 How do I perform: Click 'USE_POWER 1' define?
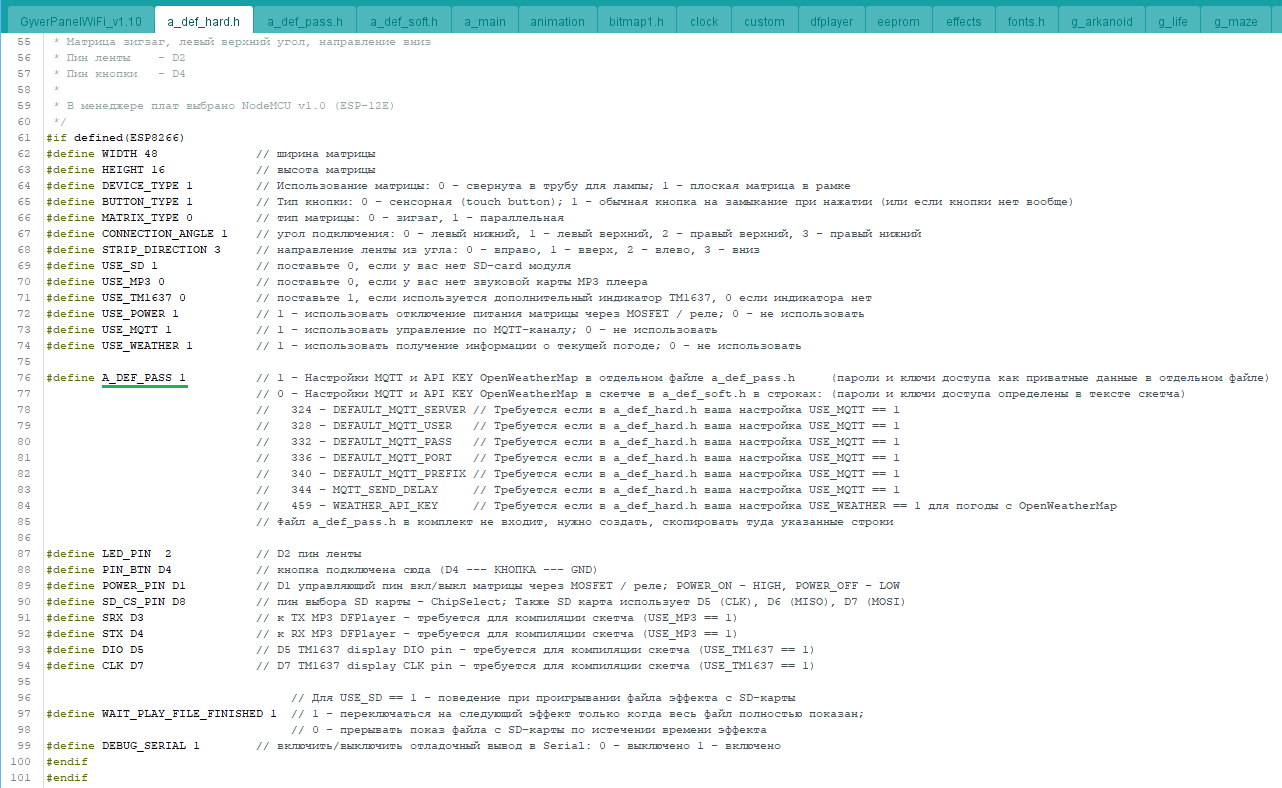pyautogui.click(x=140, y=314)
